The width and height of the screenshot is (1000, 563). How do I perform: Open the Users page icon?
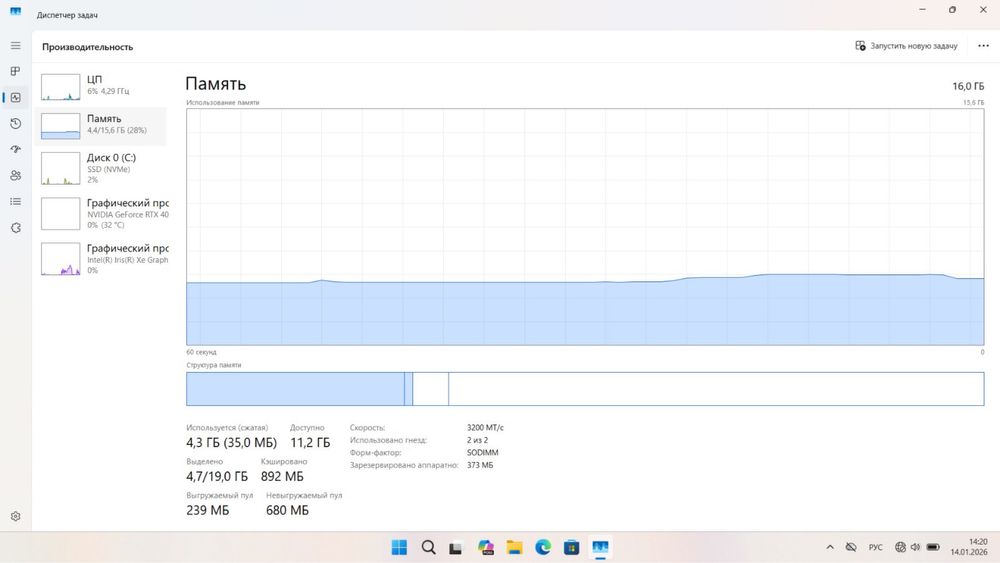[15, 175]
